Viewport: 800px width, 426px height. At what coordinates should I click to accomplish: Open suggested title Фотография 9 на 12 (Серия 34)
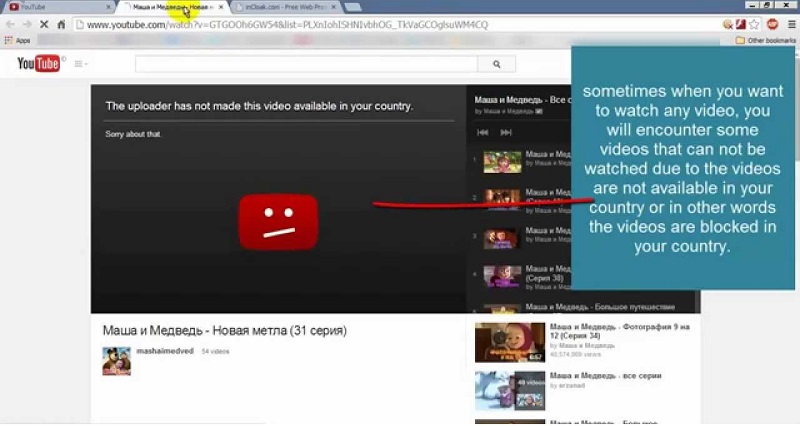[x=619, y=331]
